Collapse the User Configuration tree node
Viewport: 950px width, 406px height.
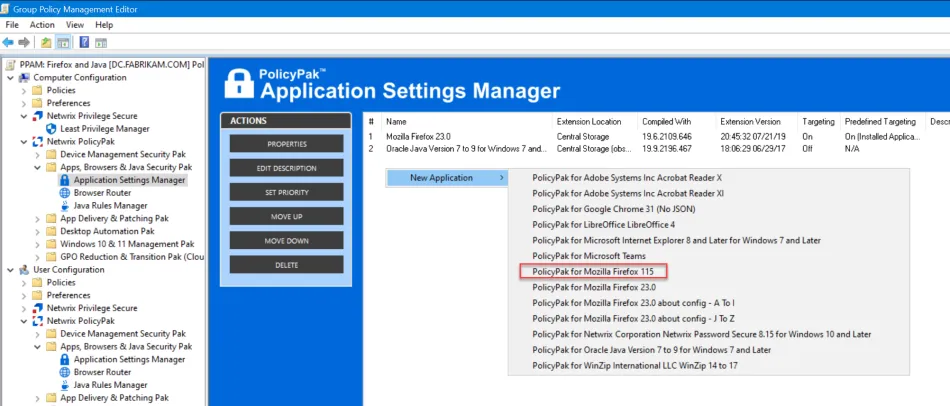pyautogui.click(x=10, y=270)
